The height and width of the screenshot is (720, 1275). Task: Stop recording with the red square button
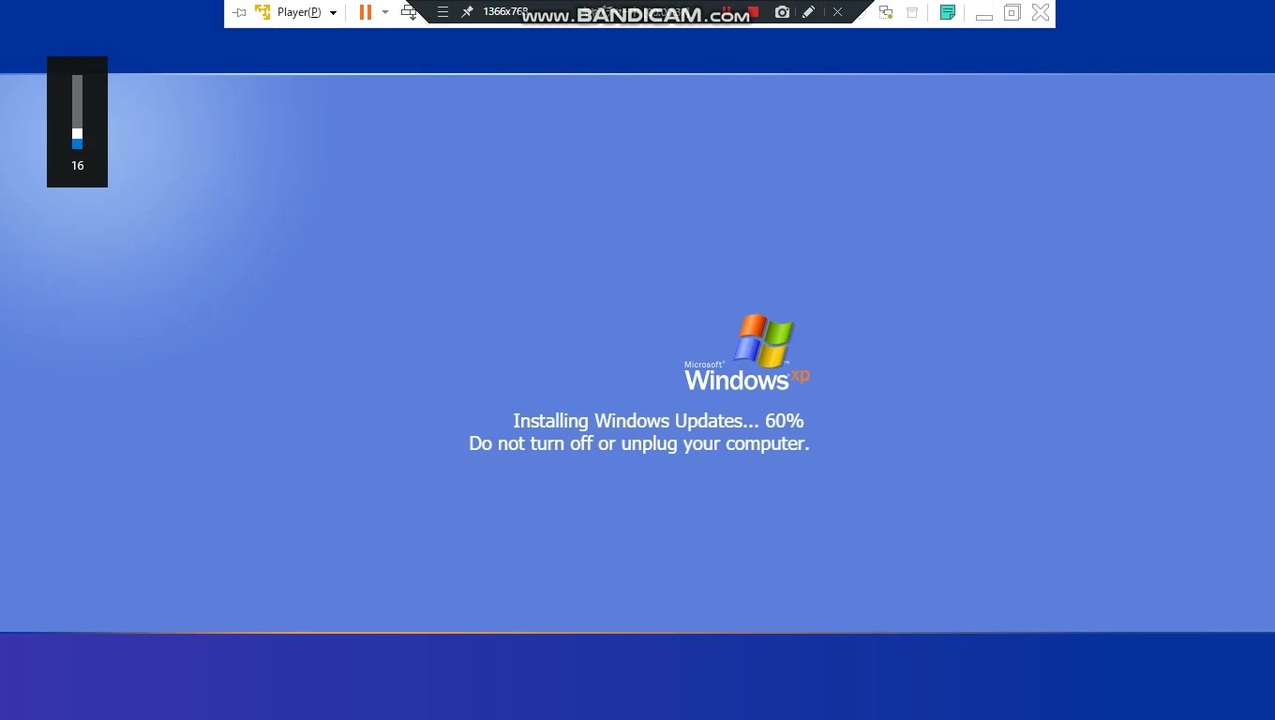(x=753, y=12)
